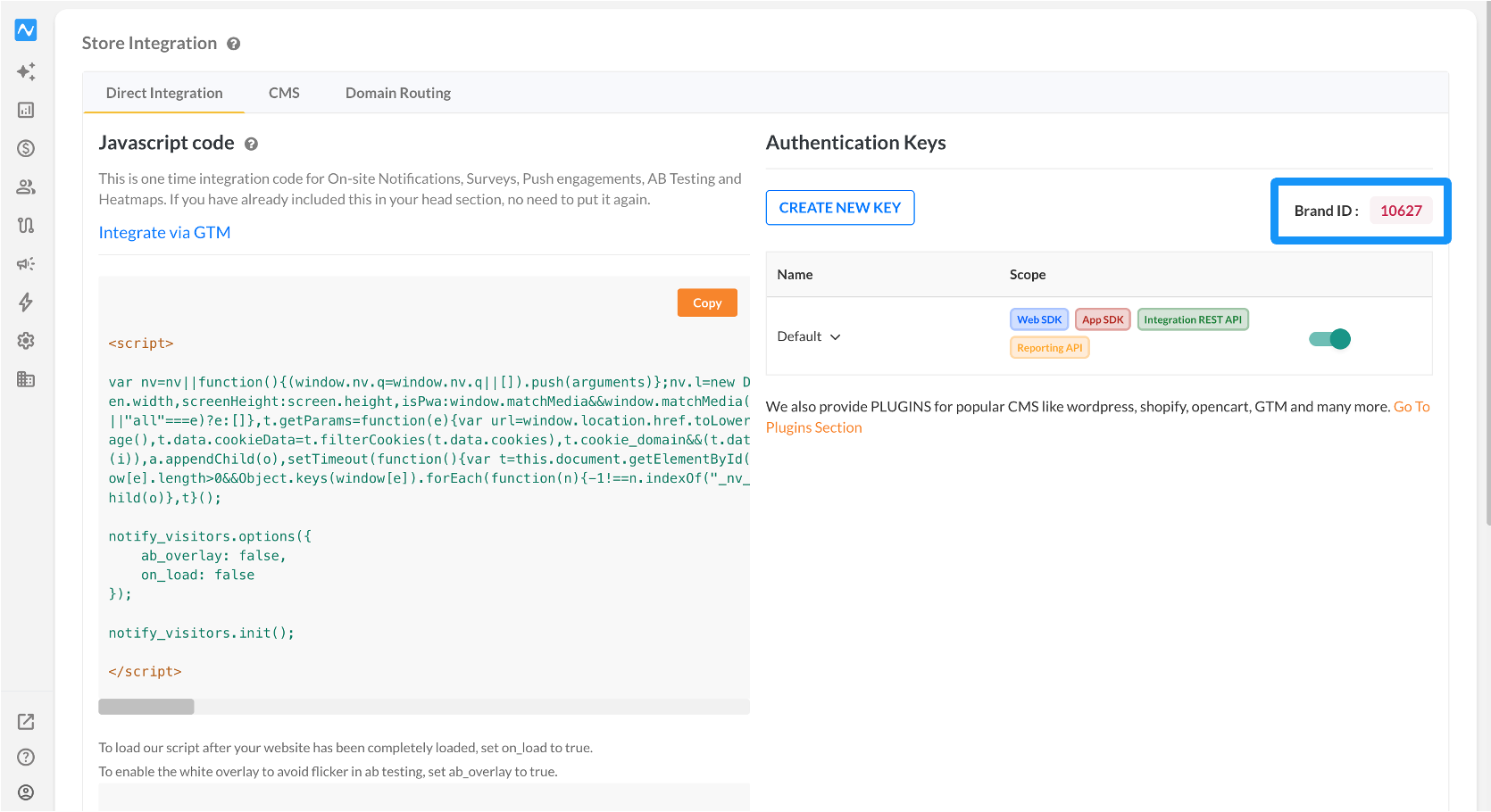Viewport: 1491px width, 812px height.
Task: Click the Brand ID value 10627
Action: pos(1401,211)
